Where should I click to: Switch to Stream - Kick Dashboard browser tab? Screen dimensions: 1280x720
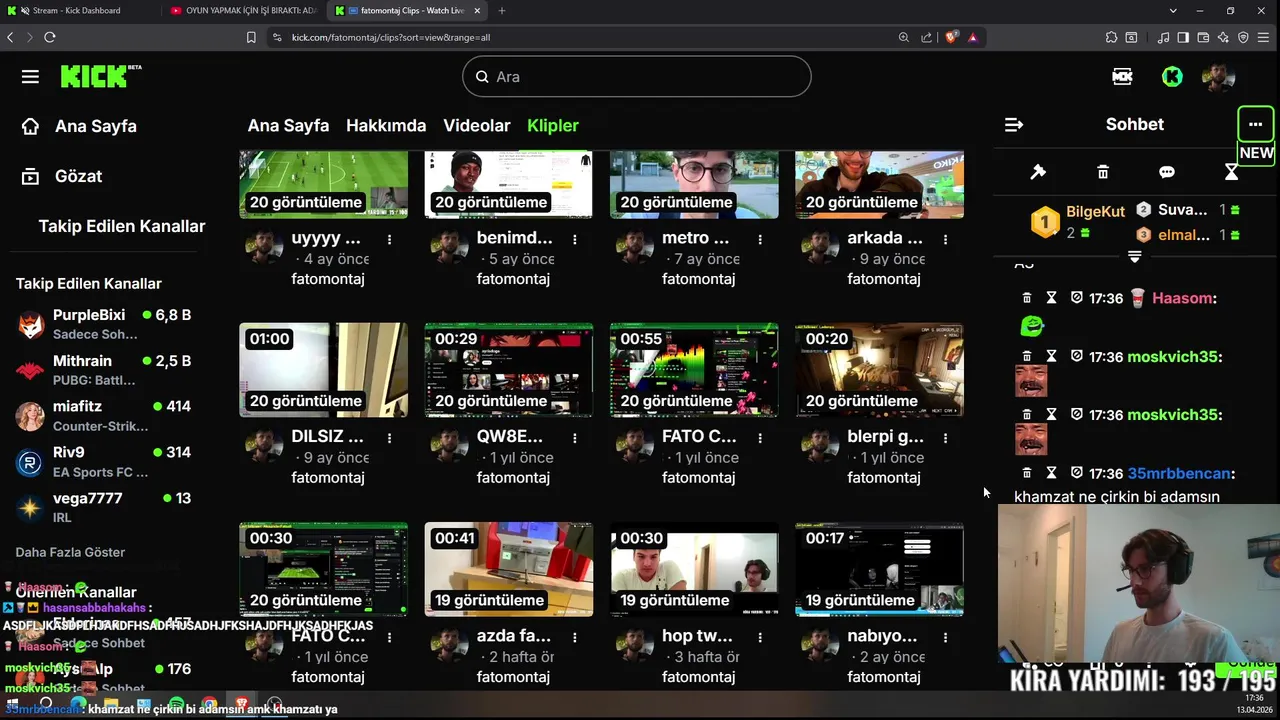[x=75, y=11]
